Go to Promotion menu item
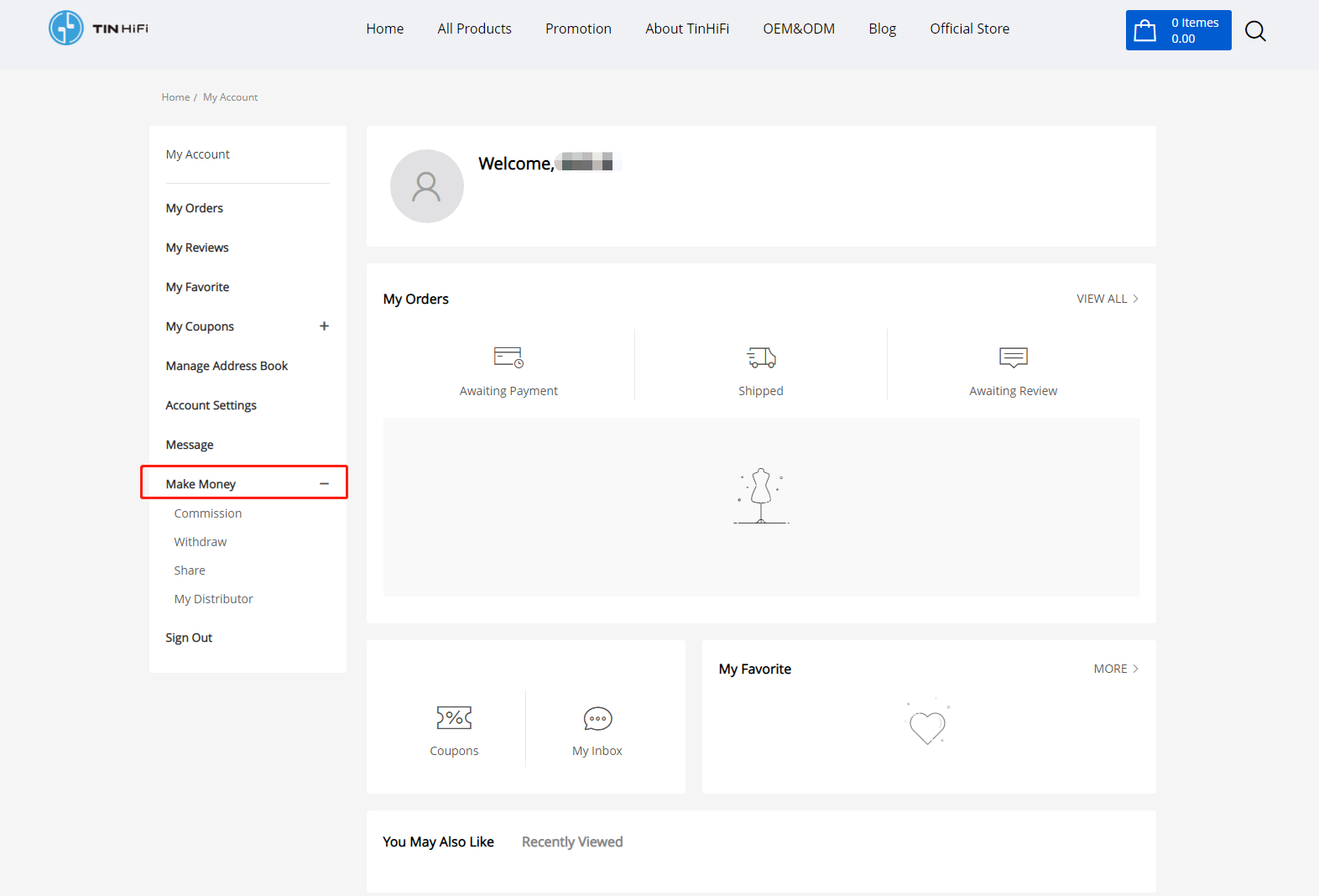This screenshot has width=1319, height=896. [578, 29]
